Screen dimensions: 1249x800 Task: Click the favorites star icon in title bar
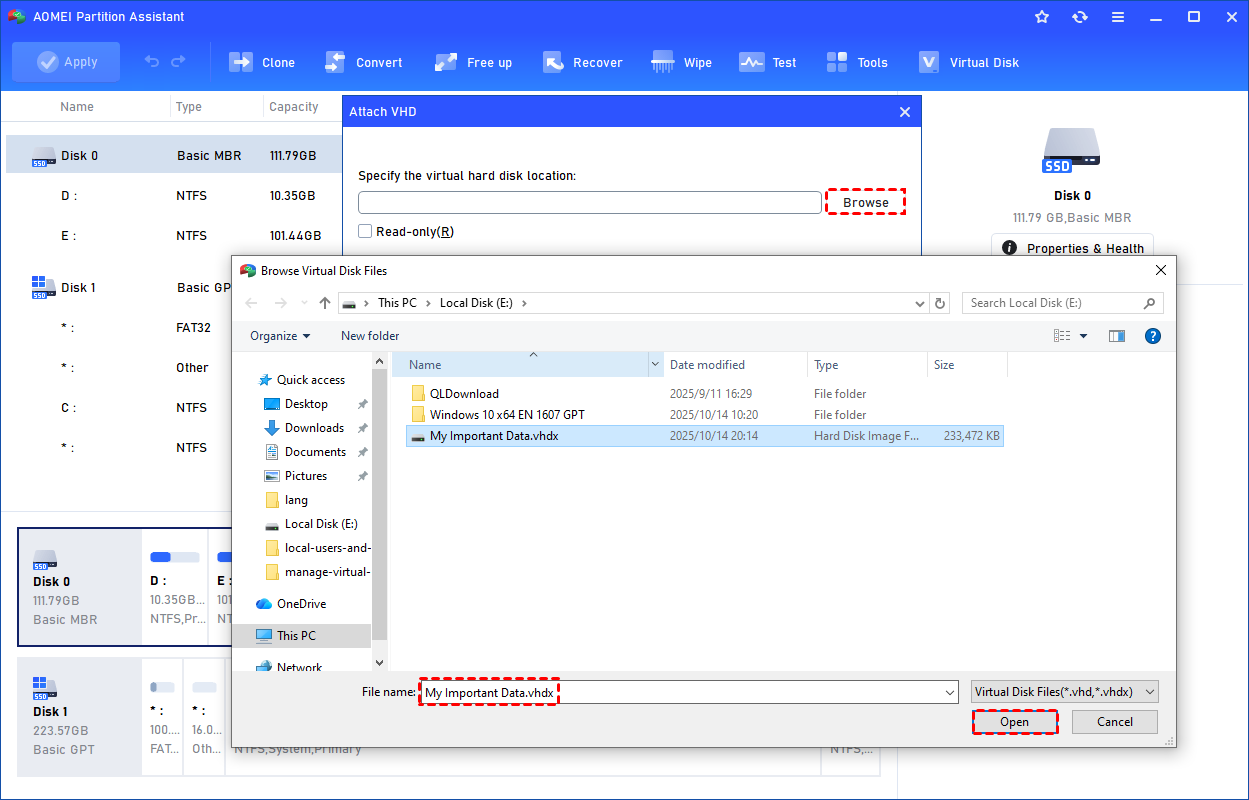[1042, 17]
